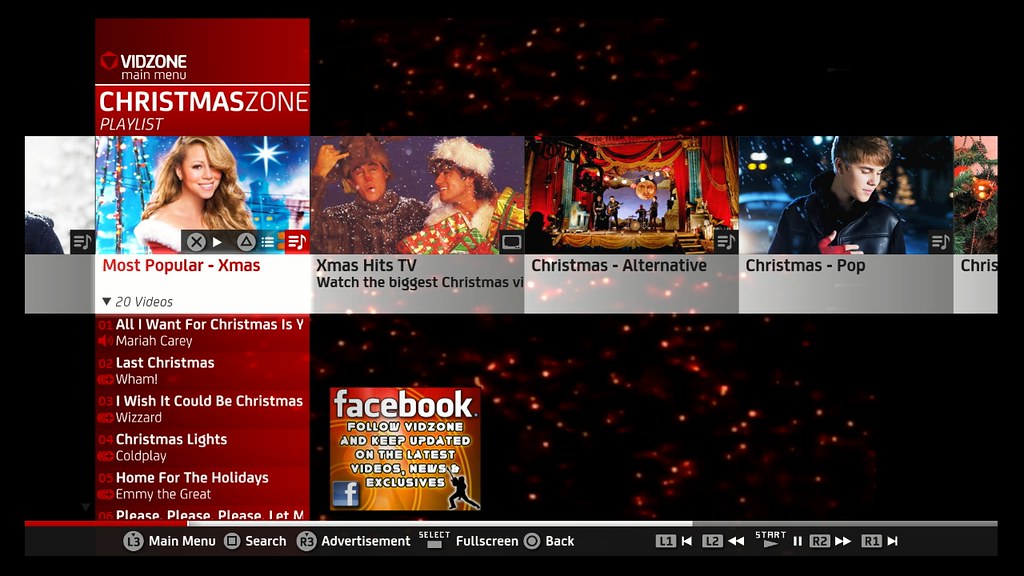Select the Christmas - Alternative title
This screenshot has height=576, width=1024.
[x=619, y=265]
